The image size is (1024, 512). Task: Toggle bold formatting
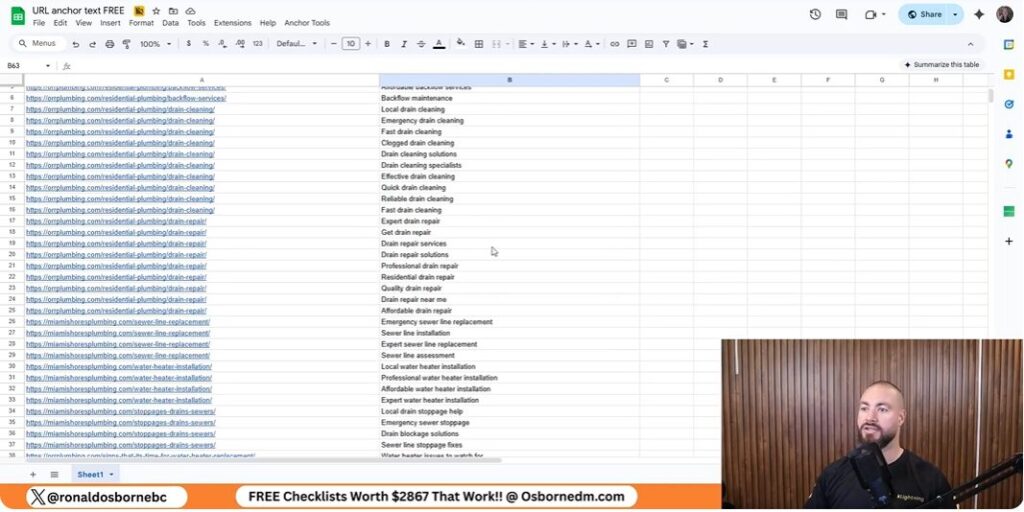coord(387,44)
